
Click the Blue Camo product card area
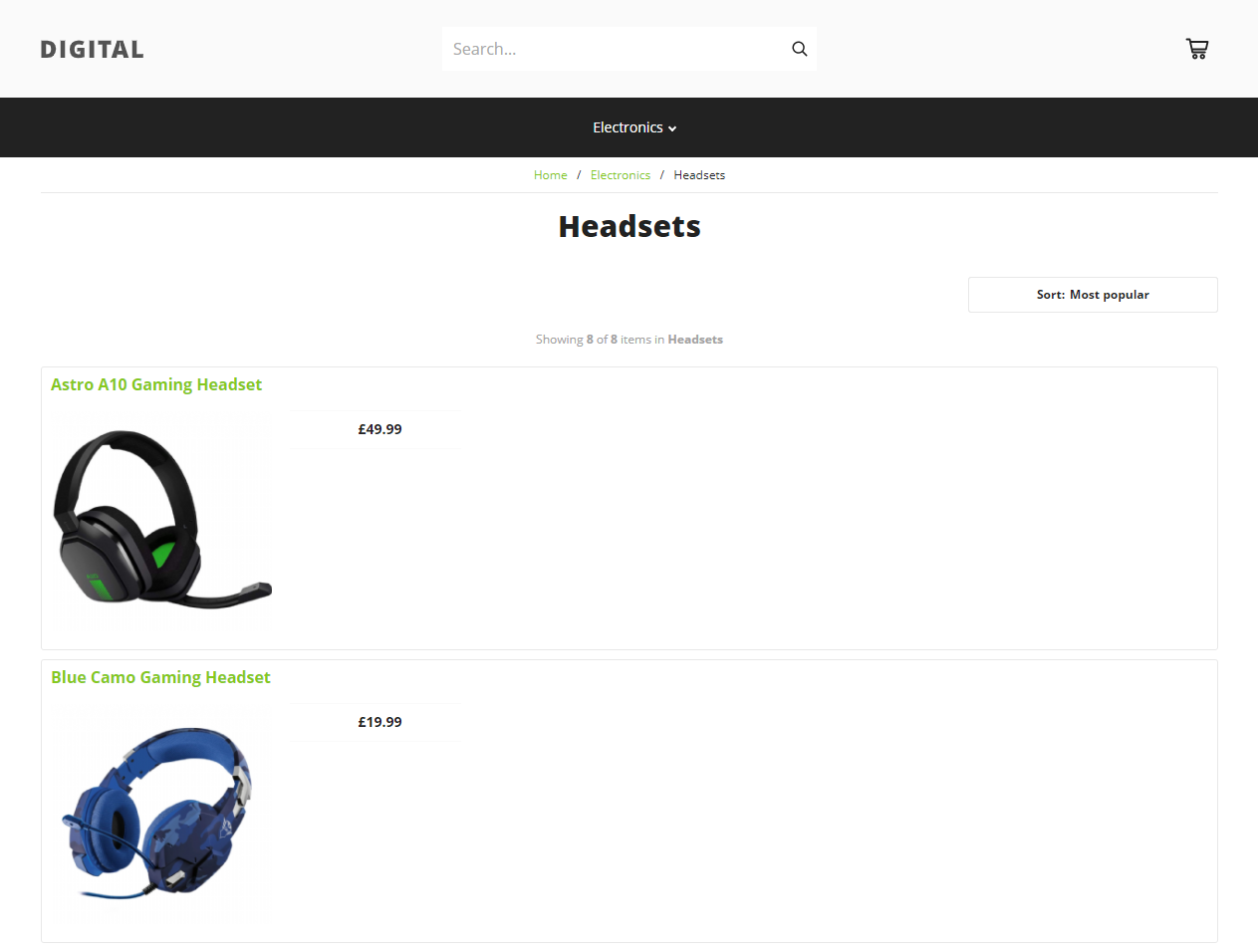click(x=629, y=801)
